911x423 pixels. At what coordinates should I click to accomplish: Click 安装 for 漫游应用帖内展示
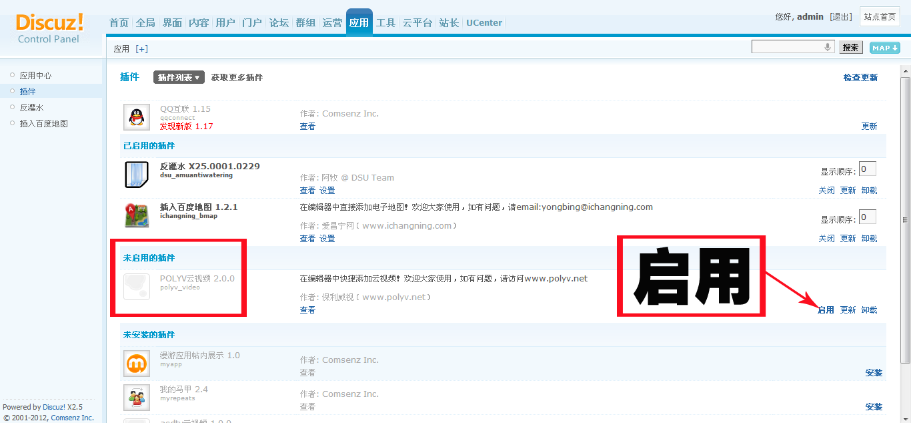pos(874,373)
